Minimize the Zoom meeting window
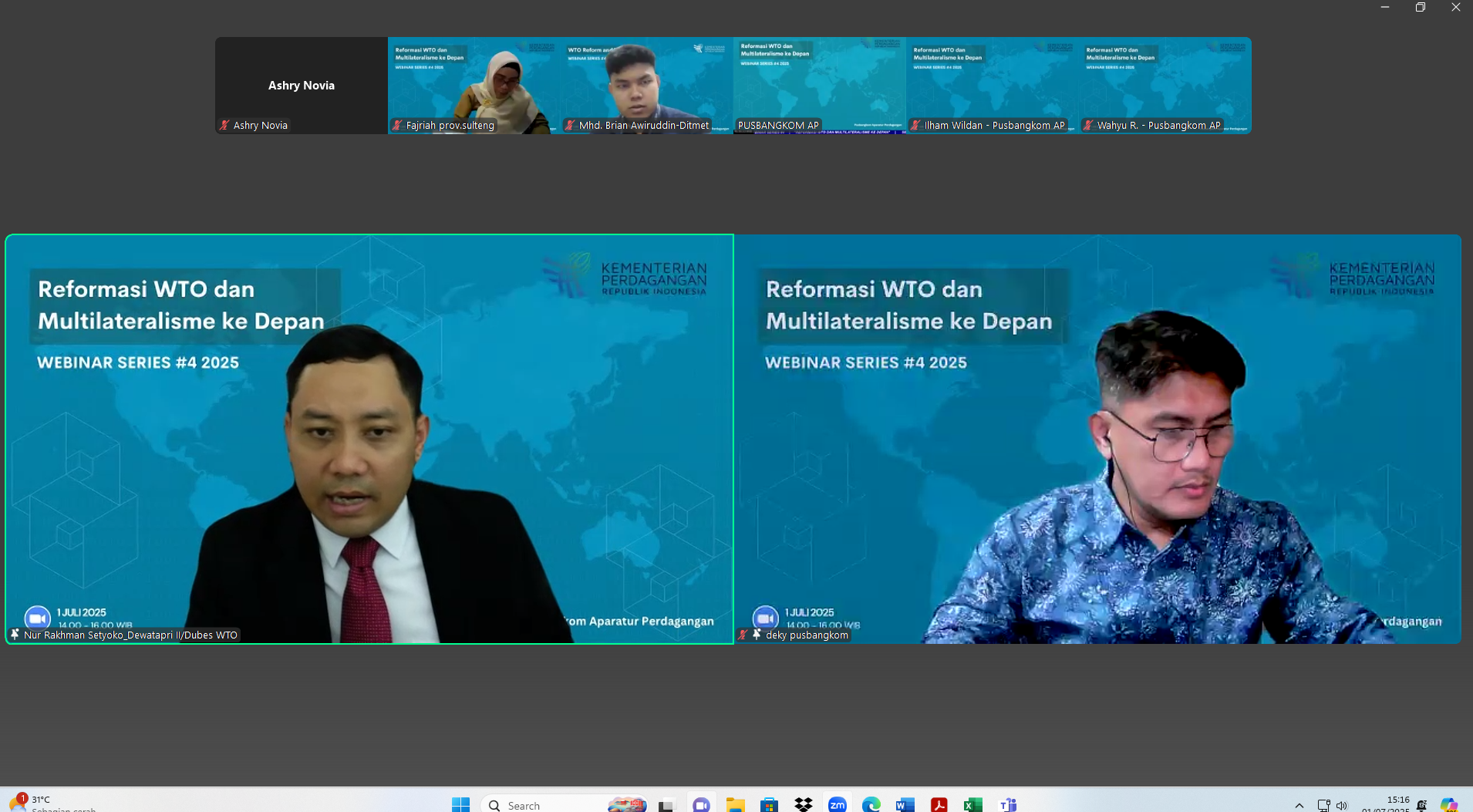 tap(1385, 7)
